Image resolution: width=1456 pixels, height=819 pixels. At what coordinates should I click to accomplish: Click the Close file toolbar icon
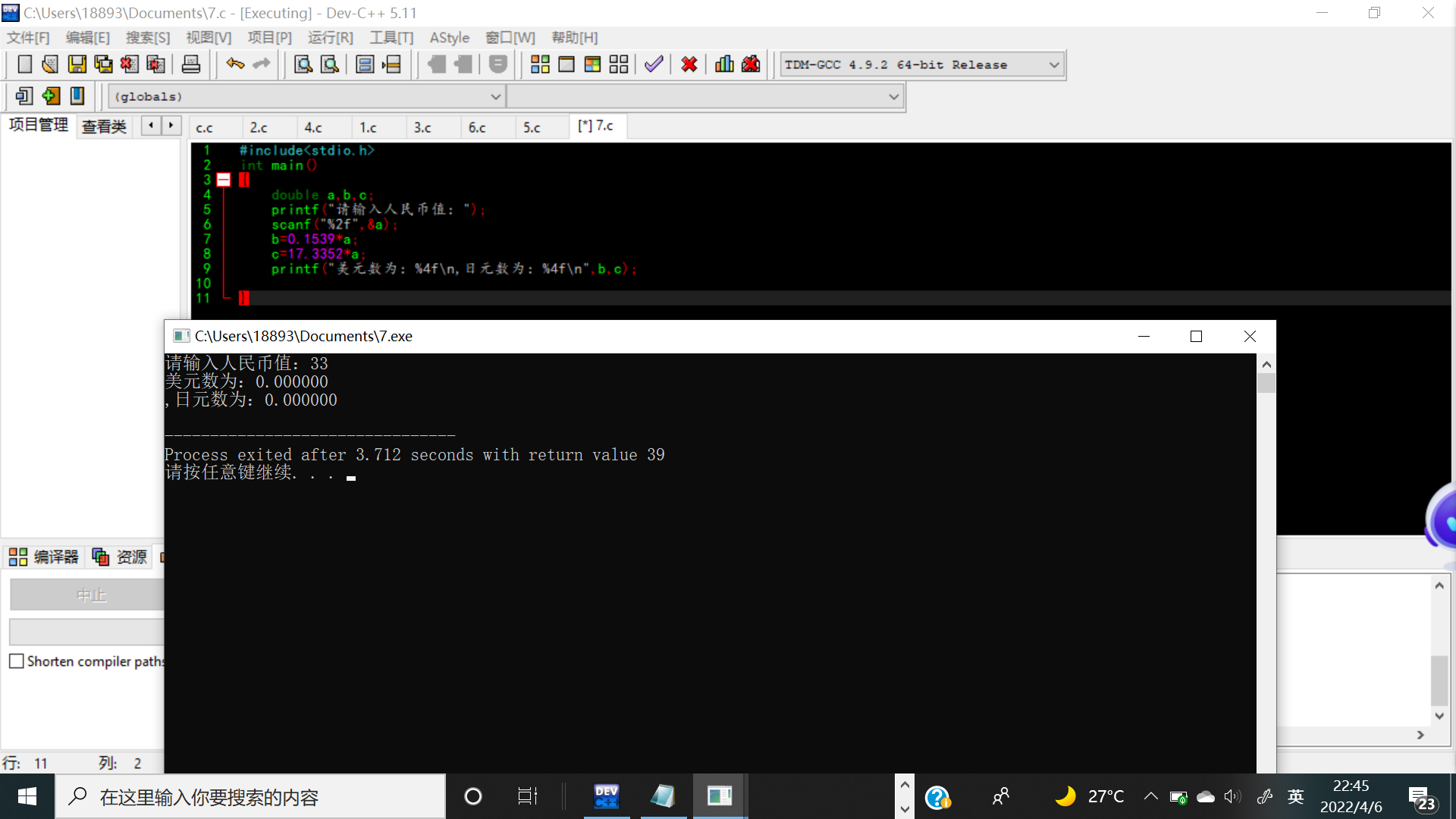(129, 64)
